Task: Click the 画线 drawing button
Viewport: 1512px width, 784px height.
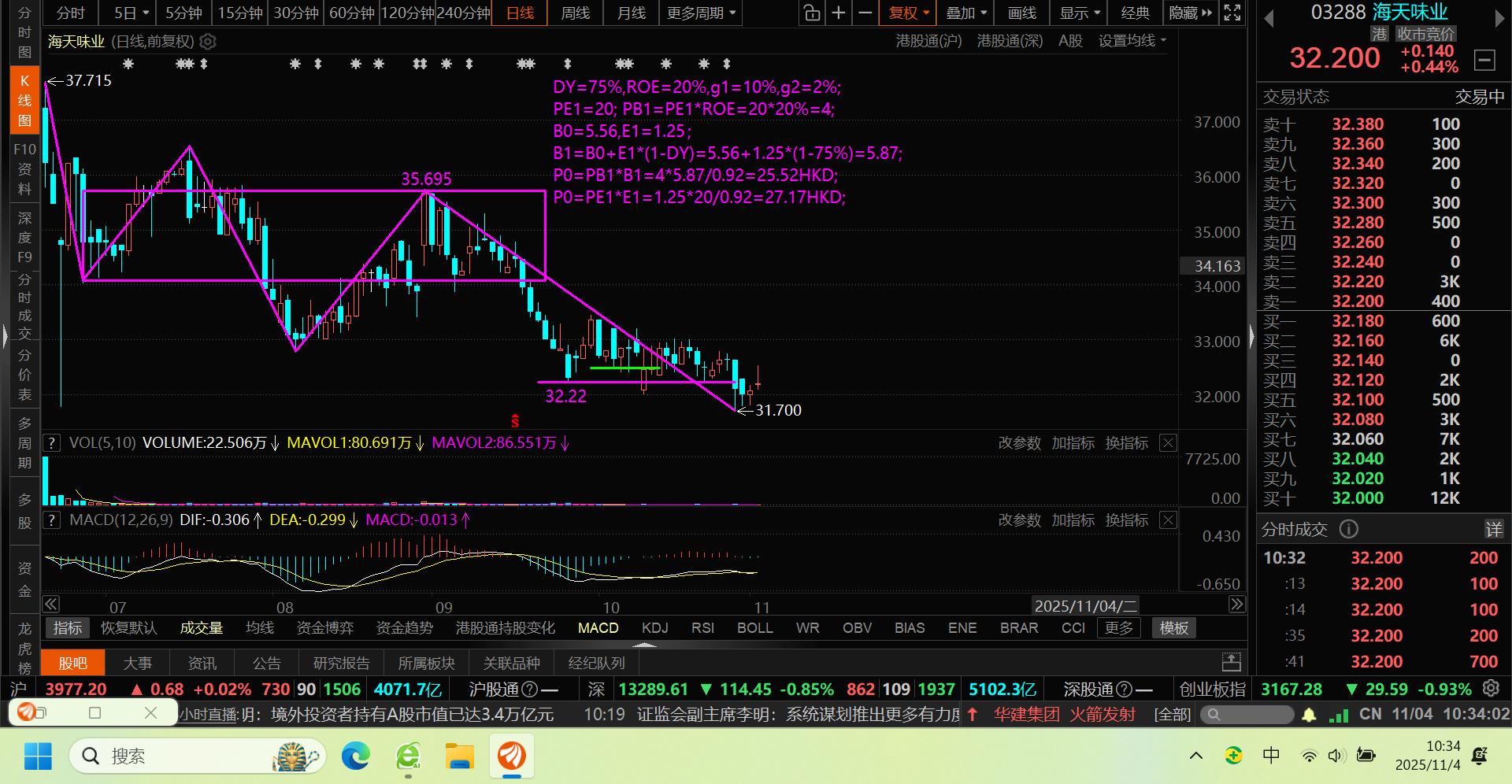Action: point(1022,13)
